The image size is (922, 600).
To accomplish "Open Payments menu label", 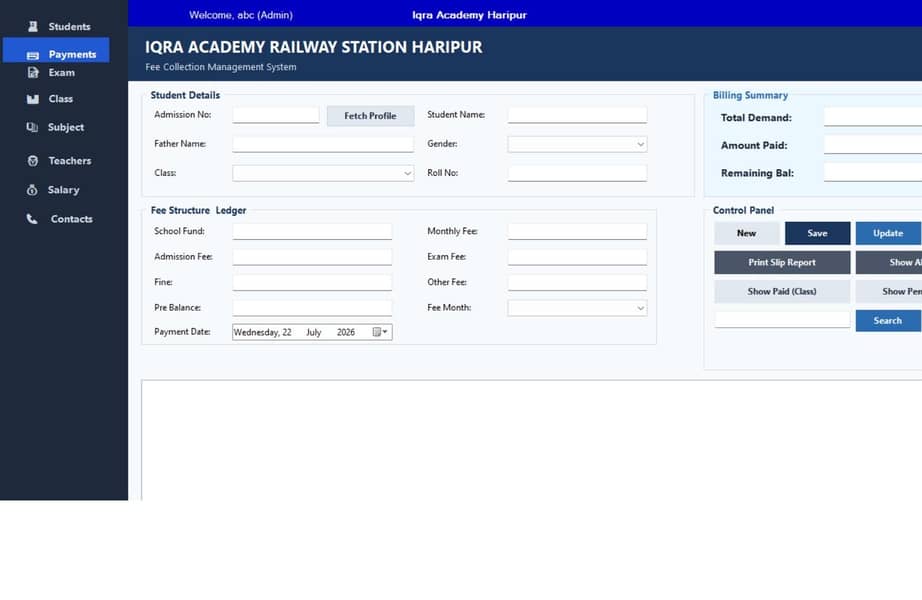I will pyautogui.click(x=72, y=54).
